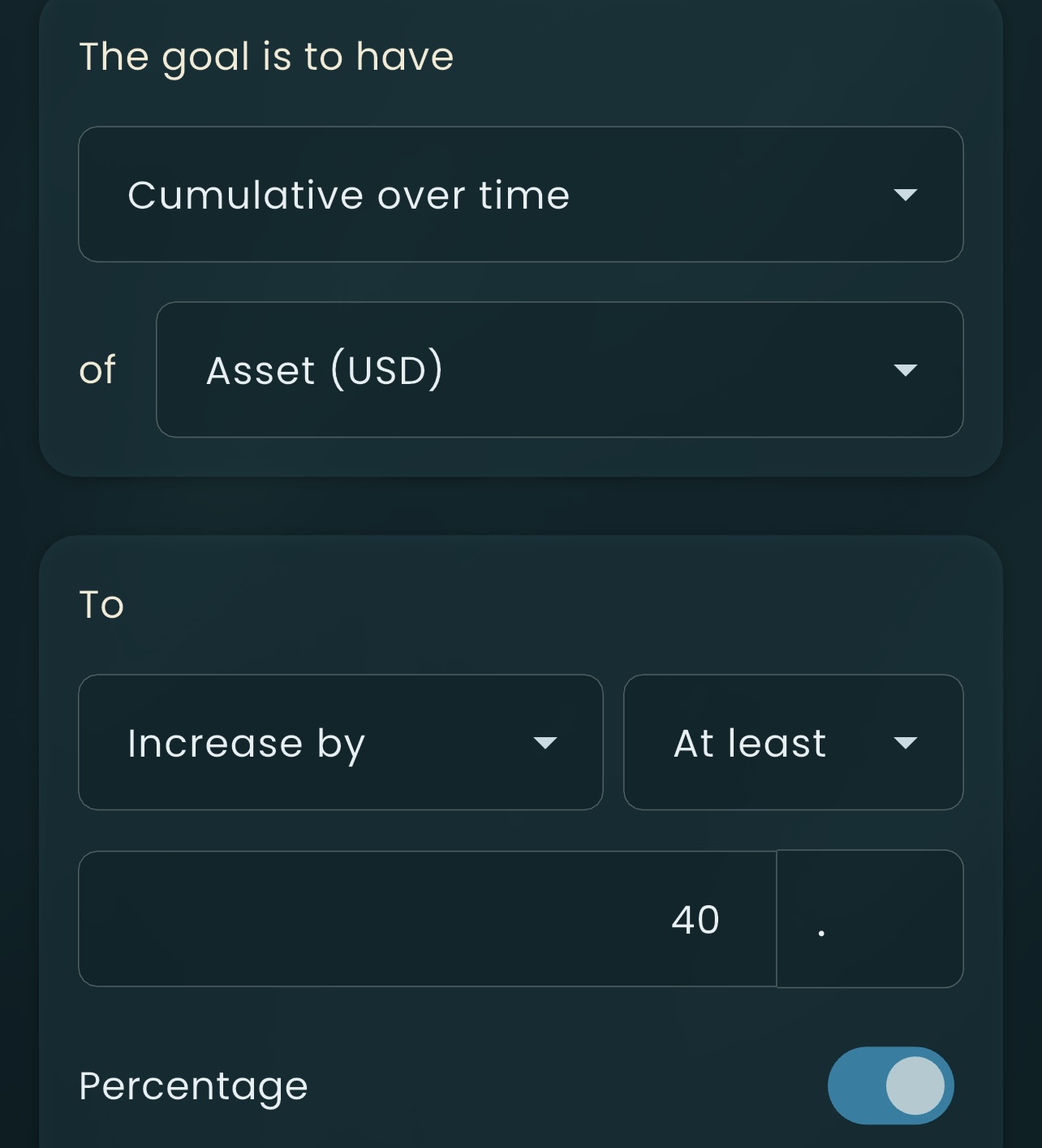Click the "of" label before Asset dropdown
Image resolution: width=1042 pixels, height=1148 pixels.
point(97,370)
